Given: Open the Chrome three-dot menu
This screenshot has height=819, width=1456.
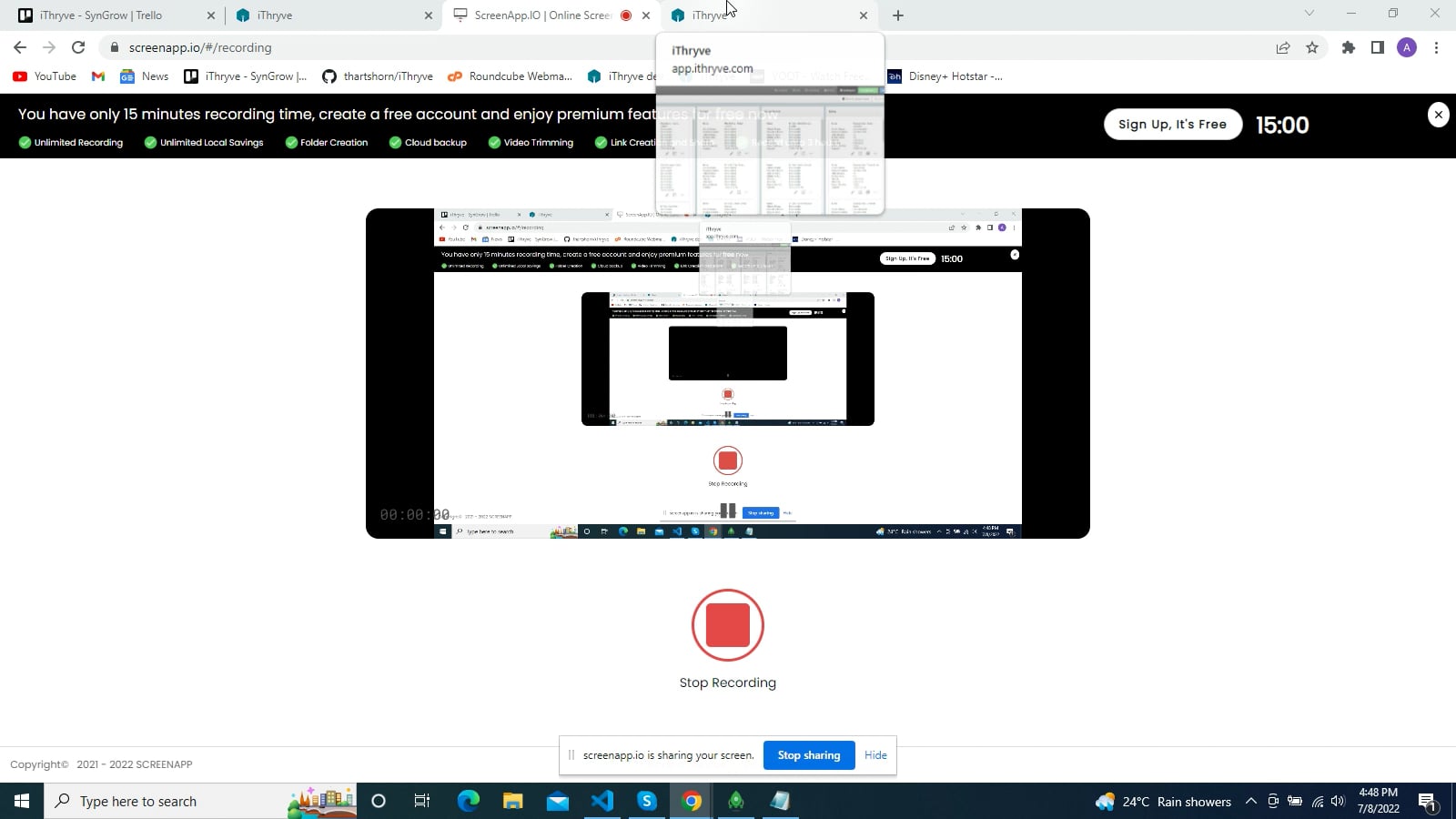Looking at the screenshot, I should tap(1436, 47).
